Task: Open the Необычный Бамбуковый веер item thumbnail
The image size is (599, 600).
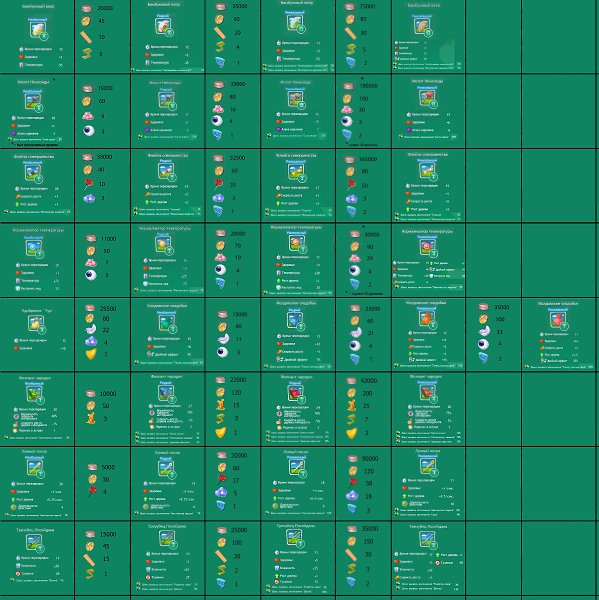Action: [38, 31]
